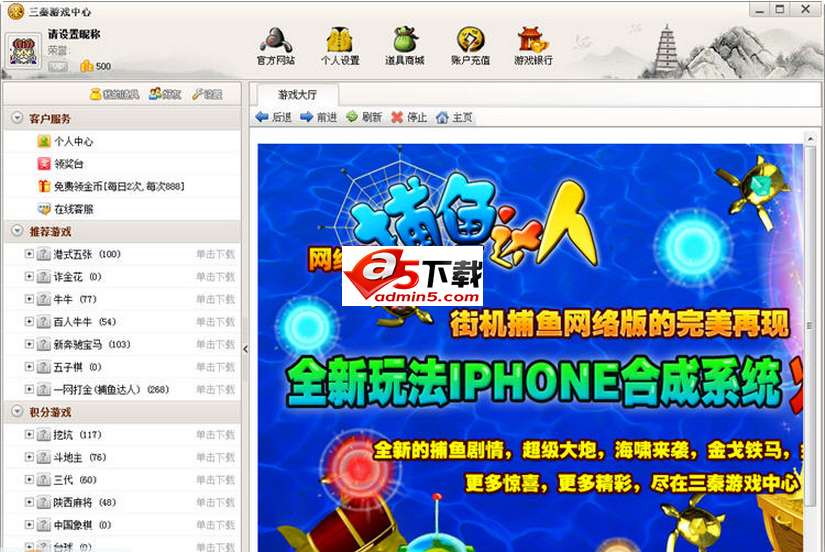Screen dimensions: 825x552
Task: Minimize the 三秦游戏中心 window
Action: tap(760, 9)
